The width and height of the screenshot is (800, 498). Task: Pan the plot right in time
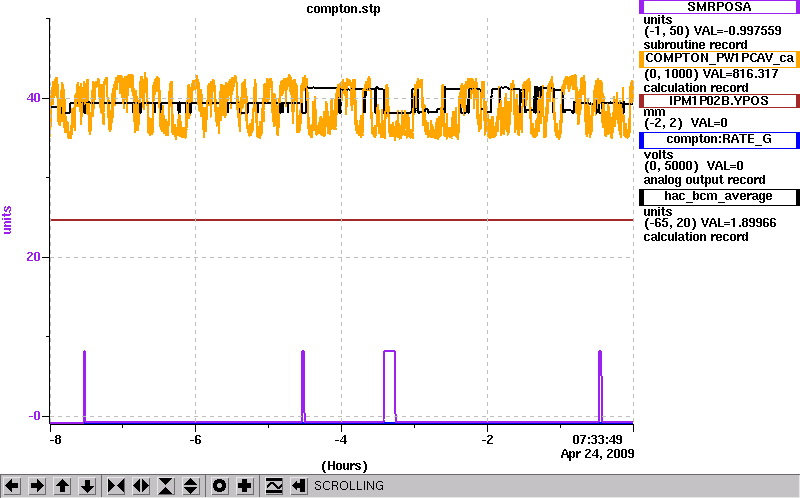point(37,486)
